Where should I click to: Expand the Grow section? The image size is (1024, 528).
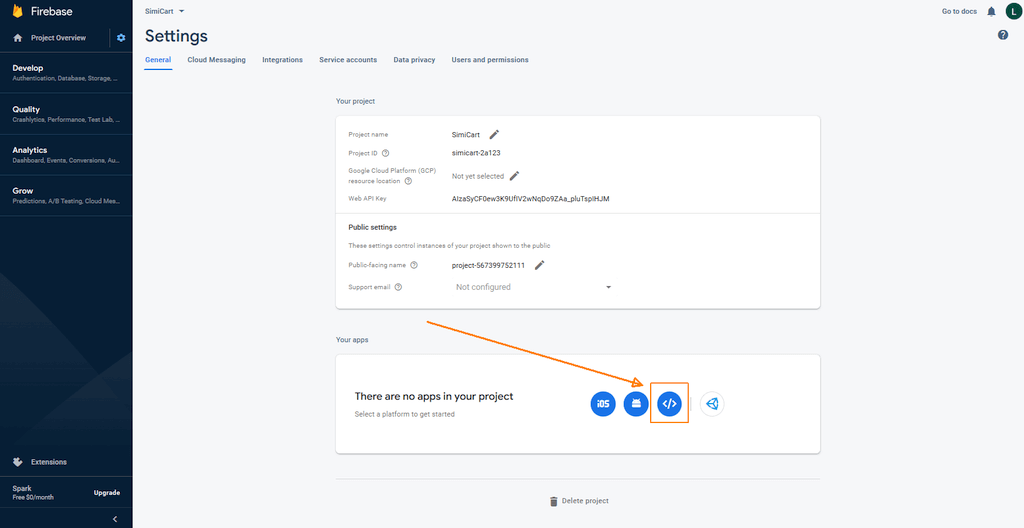point(66,195)
